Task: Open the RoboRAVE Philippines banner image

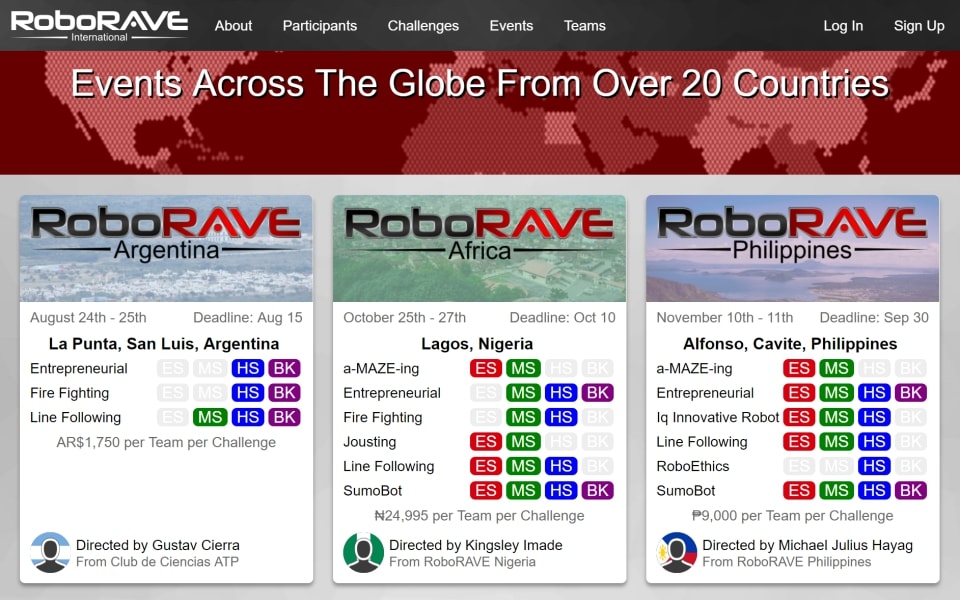Action: 792,249
